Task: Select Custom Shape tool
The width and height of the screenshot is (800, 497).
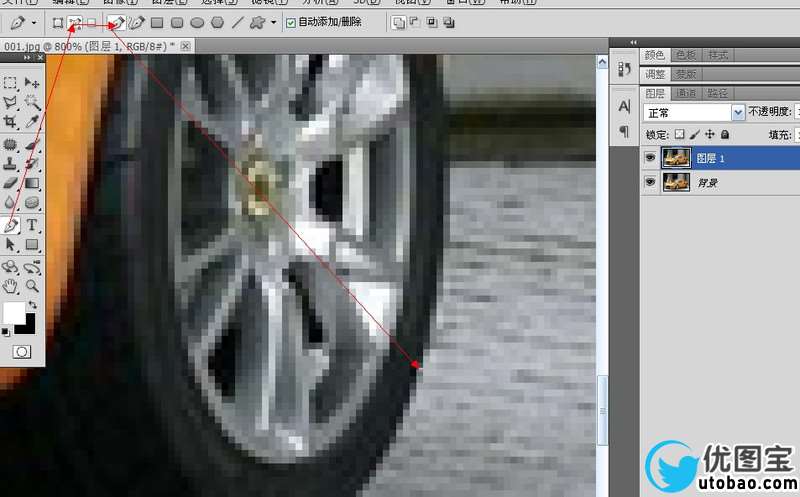Action: (x=258, y=23)
